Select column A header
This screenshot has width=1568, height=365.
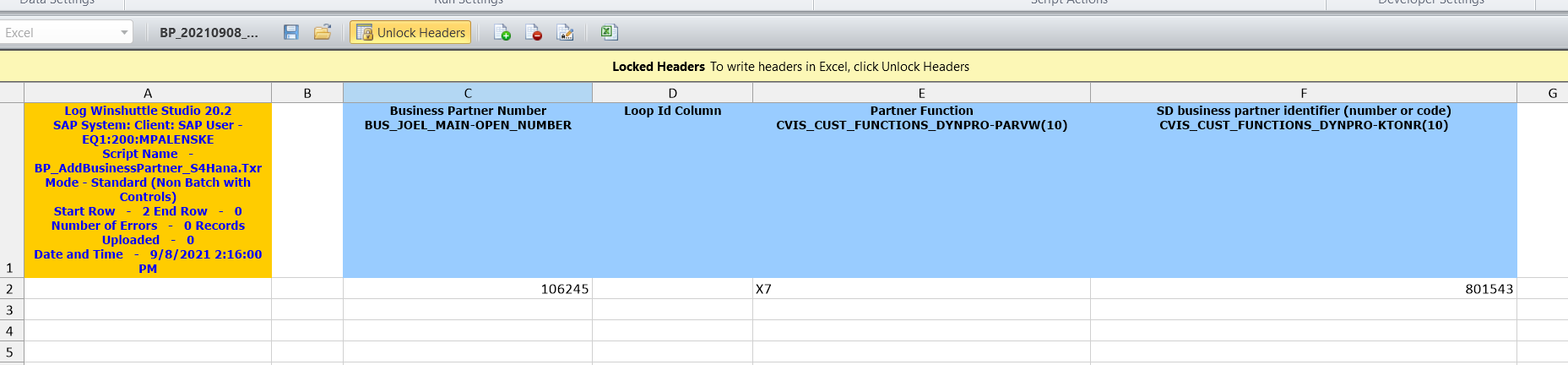coord(148,93)
